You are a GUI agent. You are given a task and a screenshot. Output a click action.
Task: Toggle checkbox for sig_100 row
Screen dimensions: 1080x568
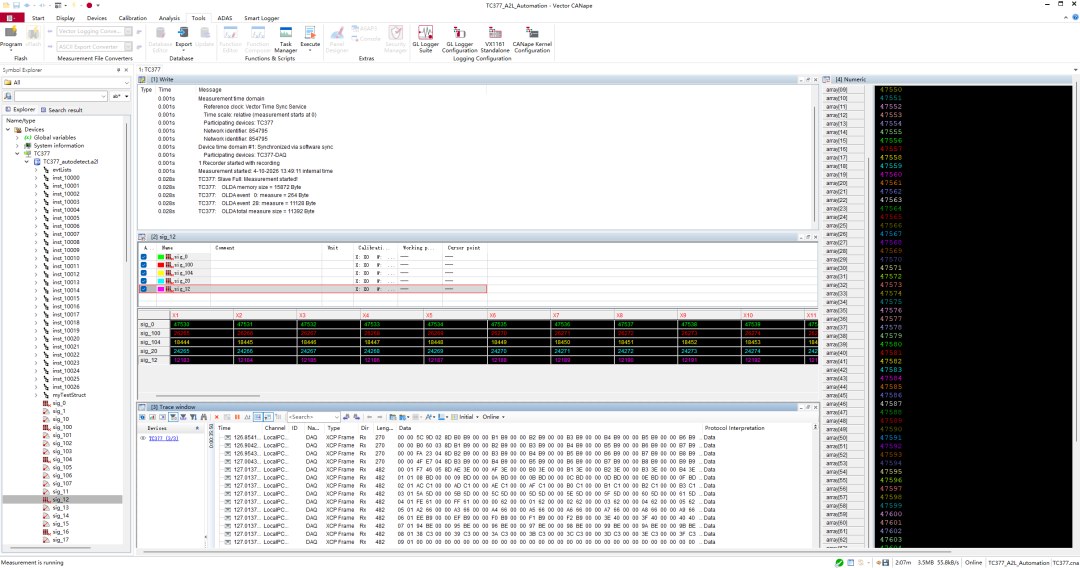(144, 265)
